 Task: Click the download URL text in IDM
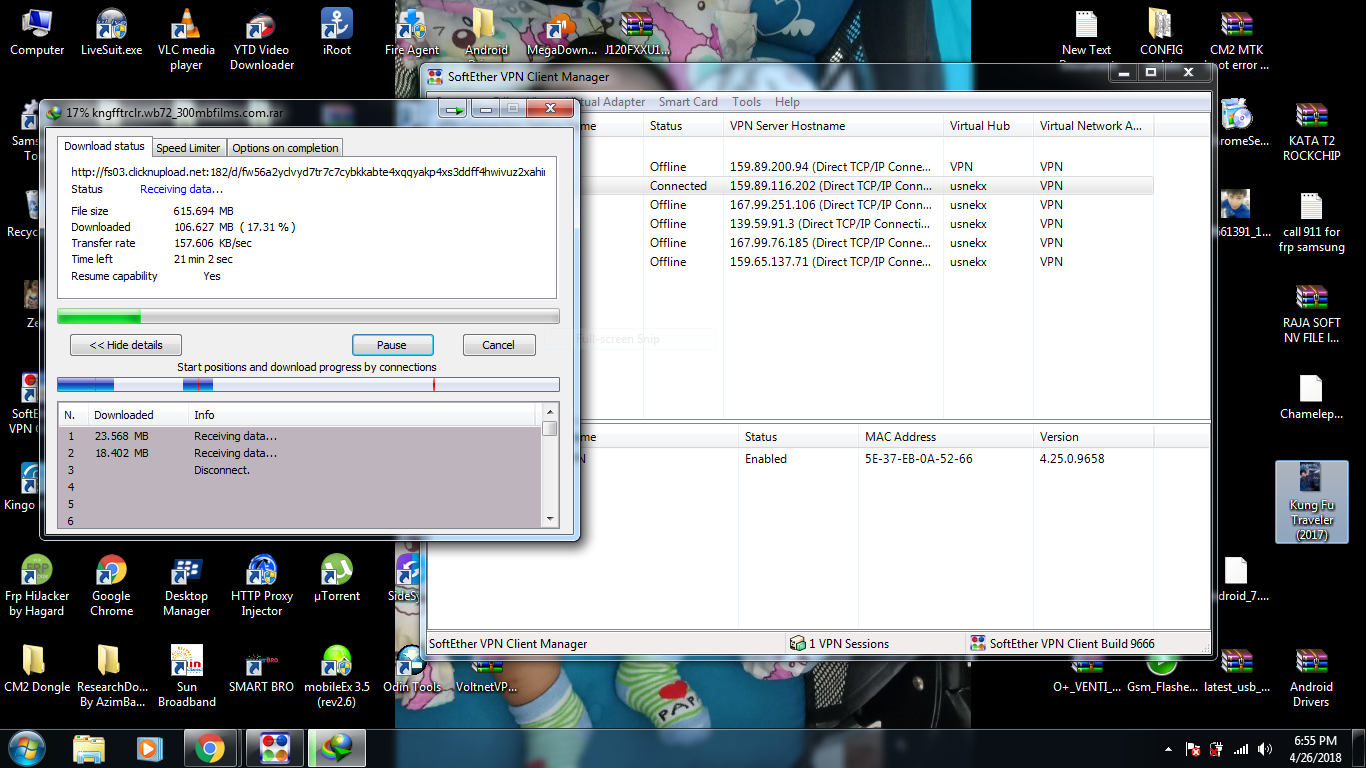pos(308,172)
